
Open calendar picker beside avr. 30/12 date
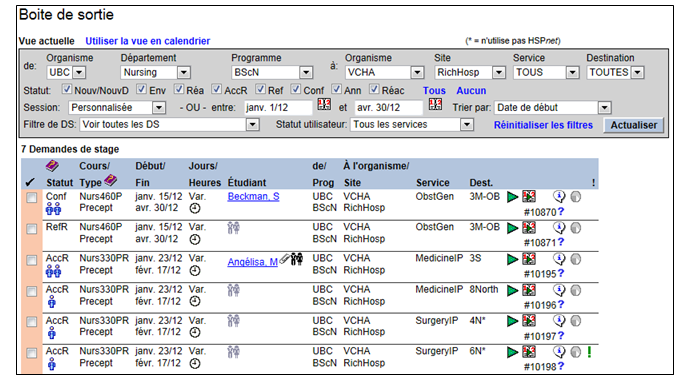pyautogui.click(x=435, y=105)
